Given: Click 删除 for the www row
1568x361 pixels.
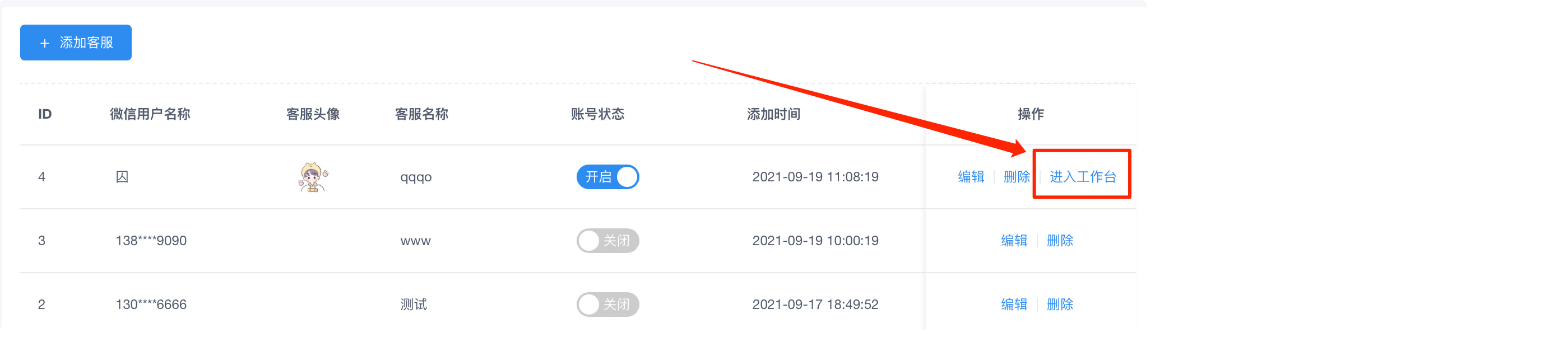Looking at the screenshot, I should click(1059, 241).
